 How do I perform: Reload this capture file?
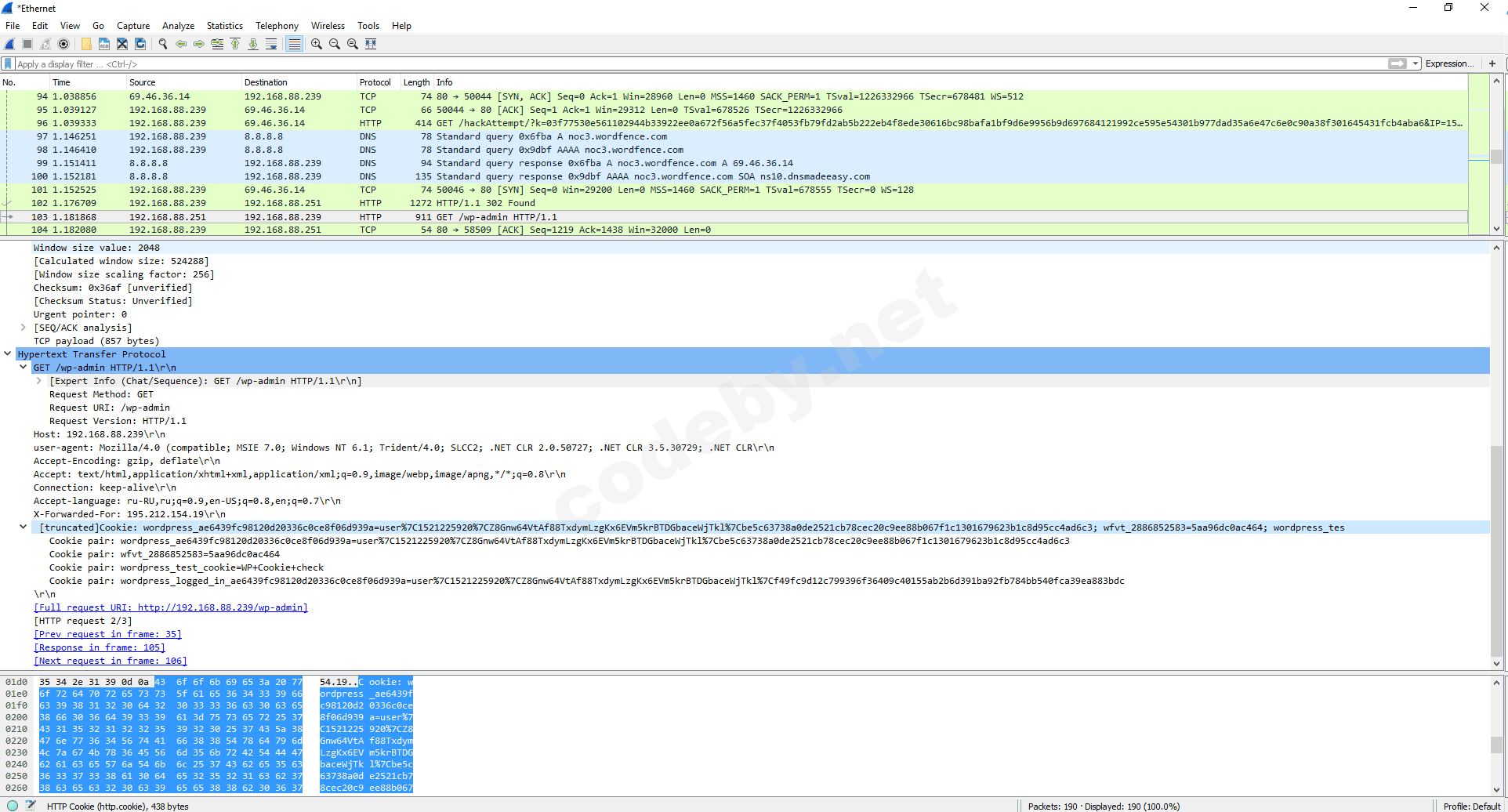point(140,44)
